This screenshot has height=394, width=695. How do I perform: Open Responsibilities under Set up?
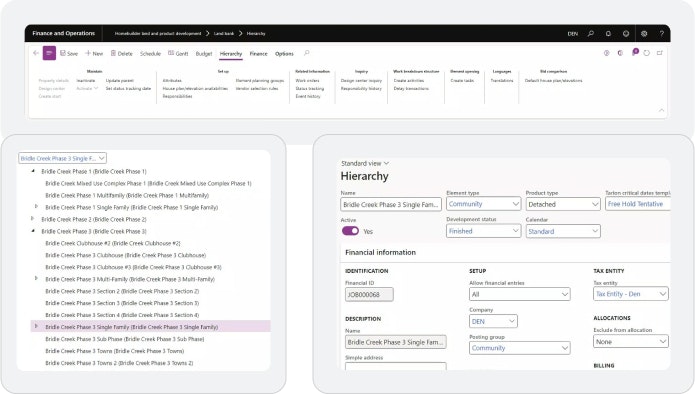pos(177,96)
